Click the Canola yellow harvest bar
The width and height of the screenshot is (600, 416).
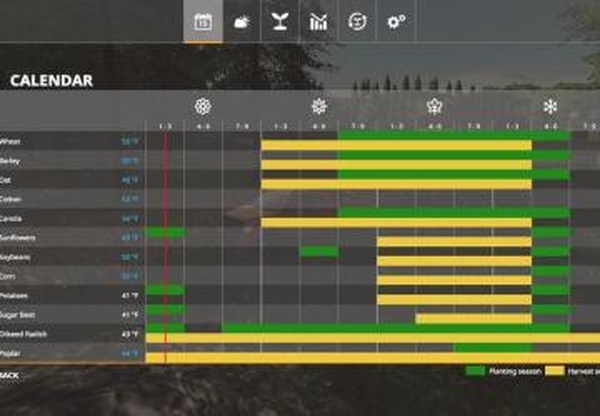(x=396, y=223)
